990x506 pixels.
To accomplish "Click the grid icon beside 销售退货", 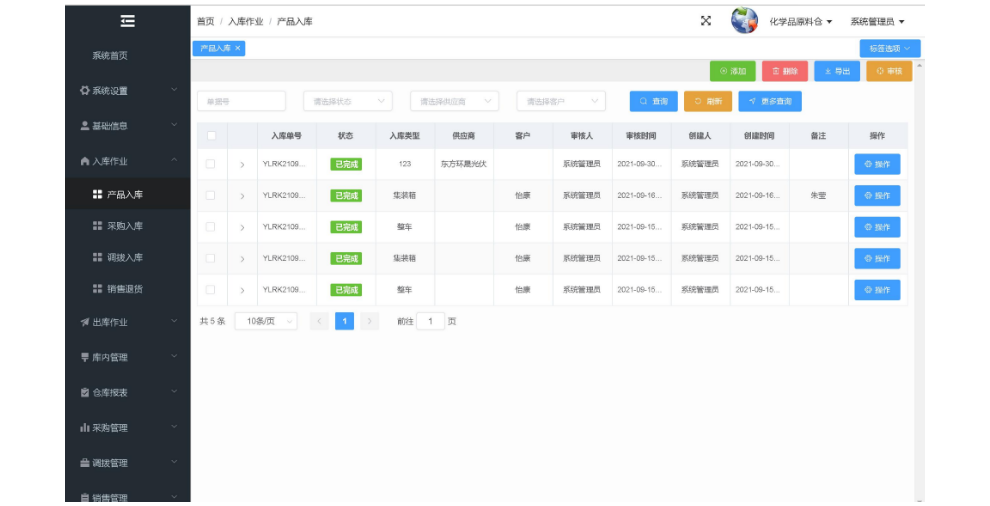I will pos(97,289).
